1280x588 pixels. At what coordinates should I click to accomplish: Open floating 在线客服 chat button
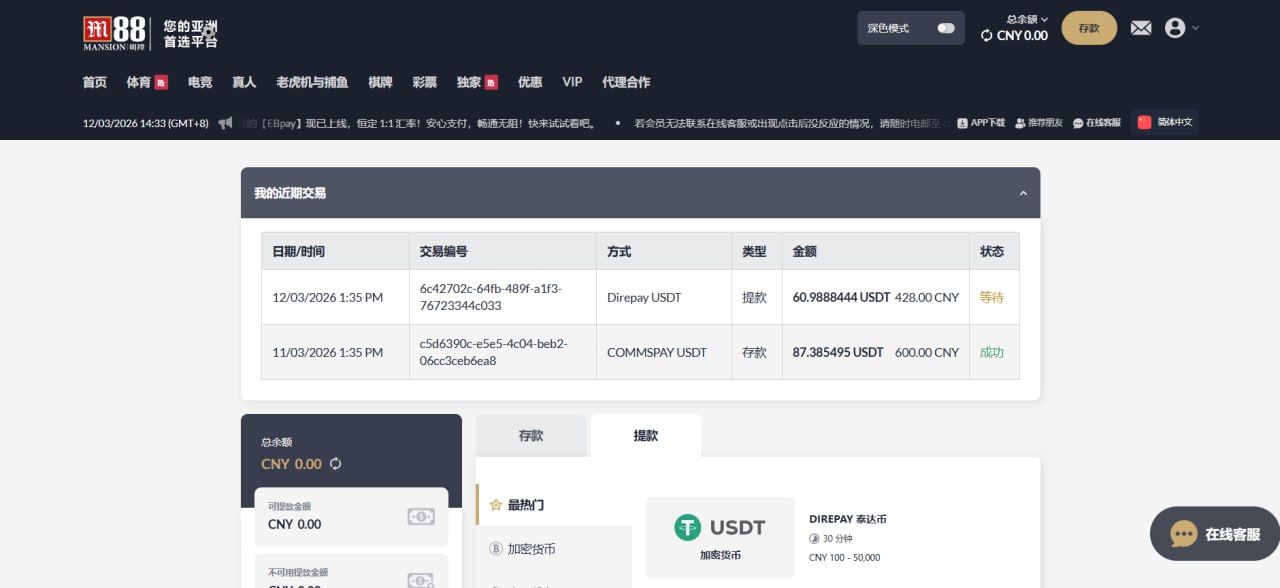(x=1215, y=534)
